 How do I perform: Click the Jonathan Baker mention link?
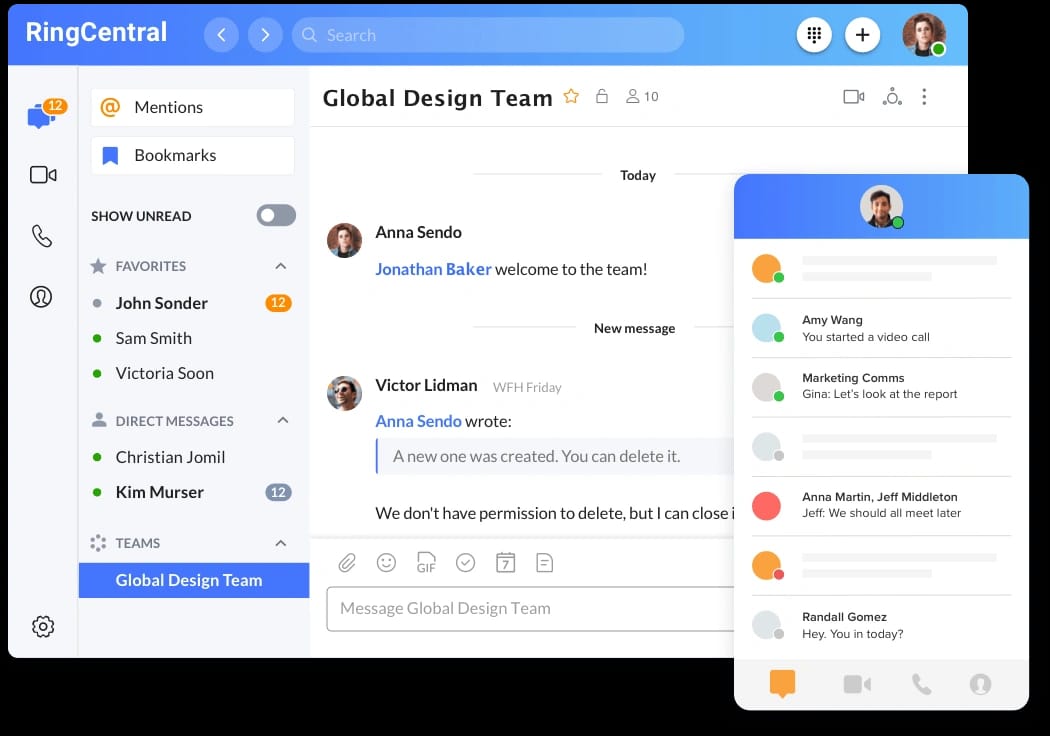[433, 269]
